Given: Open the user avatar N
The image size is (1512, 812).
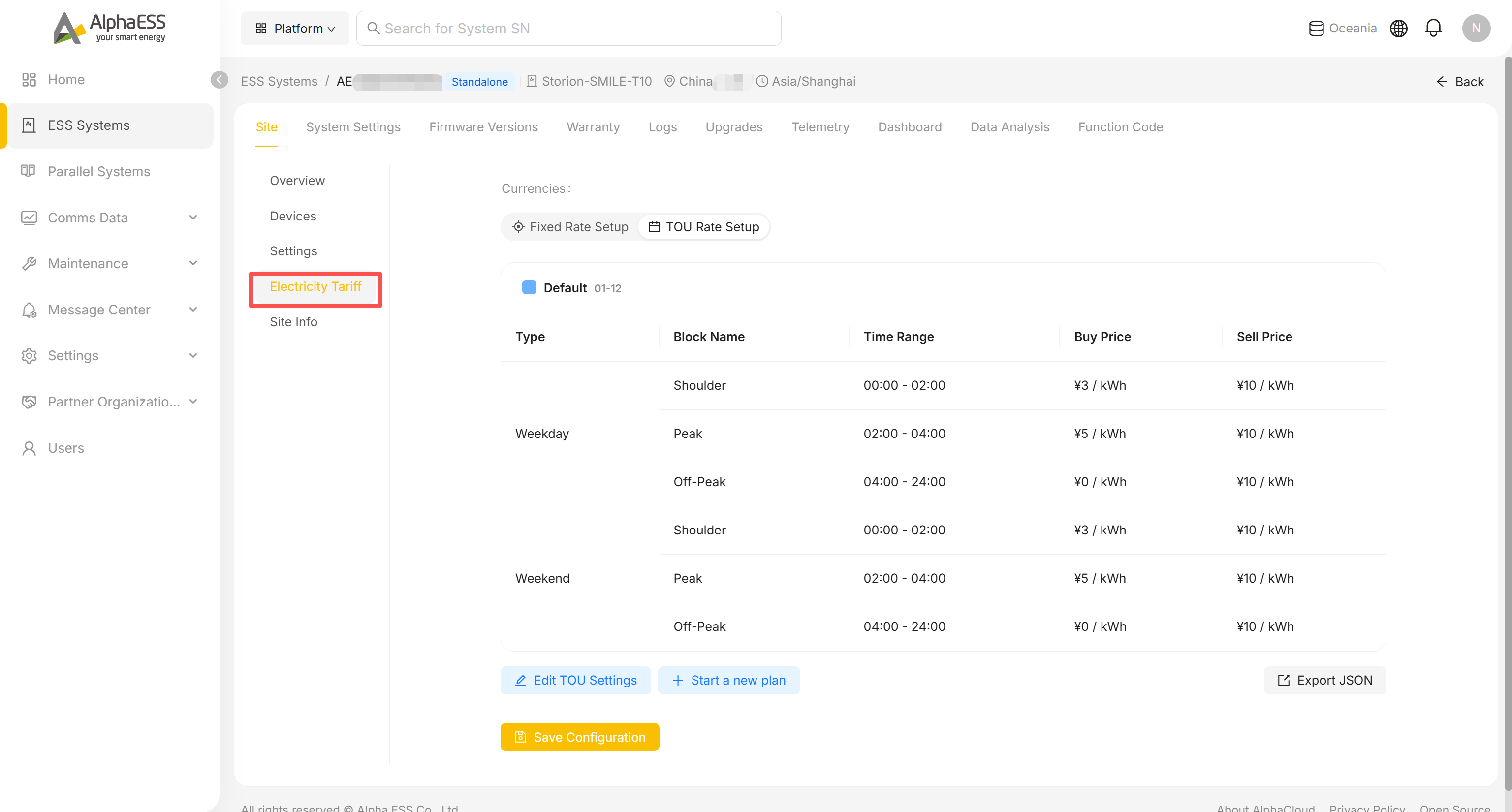Looking at the screenshot, I should point(1476,28).
